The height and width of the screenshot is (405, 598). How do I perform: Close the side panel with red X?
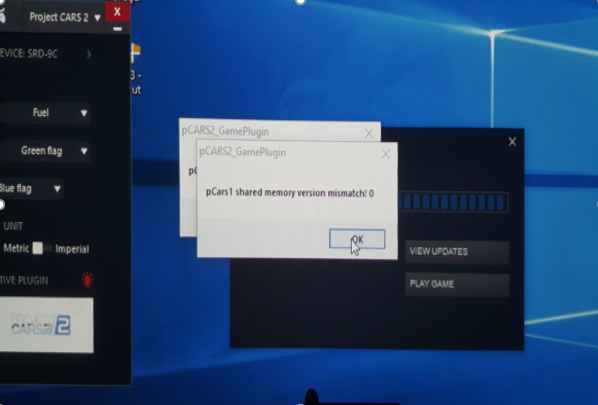click(117, 12)
